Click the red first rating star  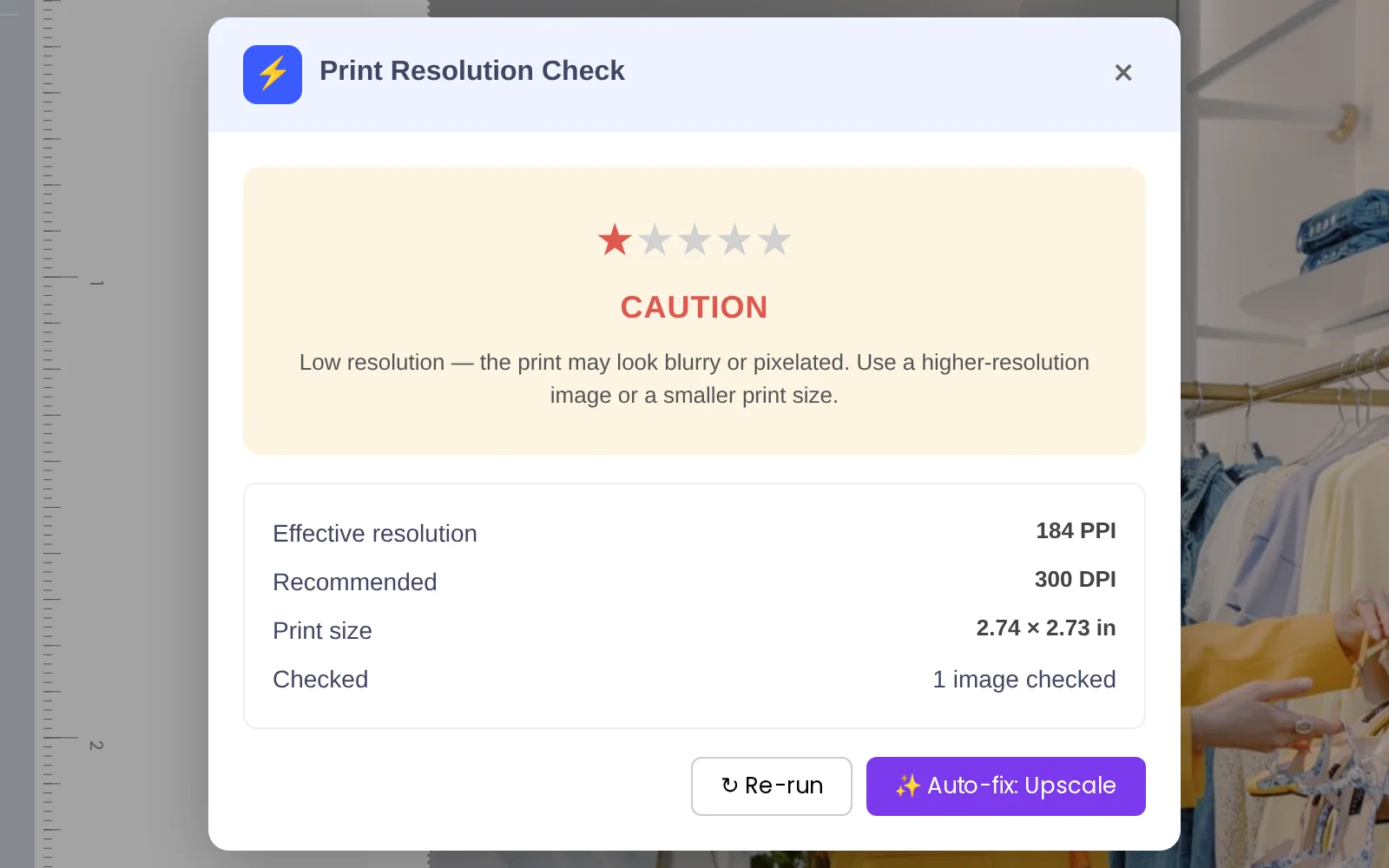[615, 240]
